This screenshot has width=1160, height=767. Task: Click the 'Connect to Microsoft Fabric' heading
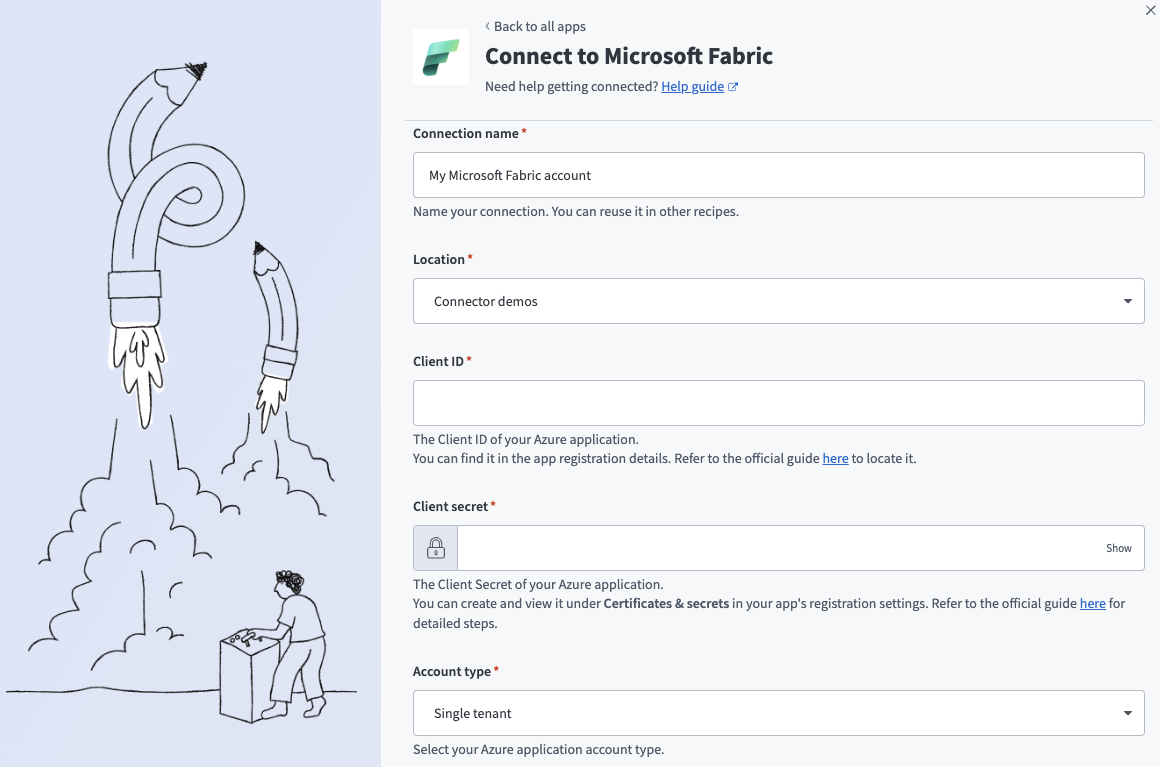(628, 56)
